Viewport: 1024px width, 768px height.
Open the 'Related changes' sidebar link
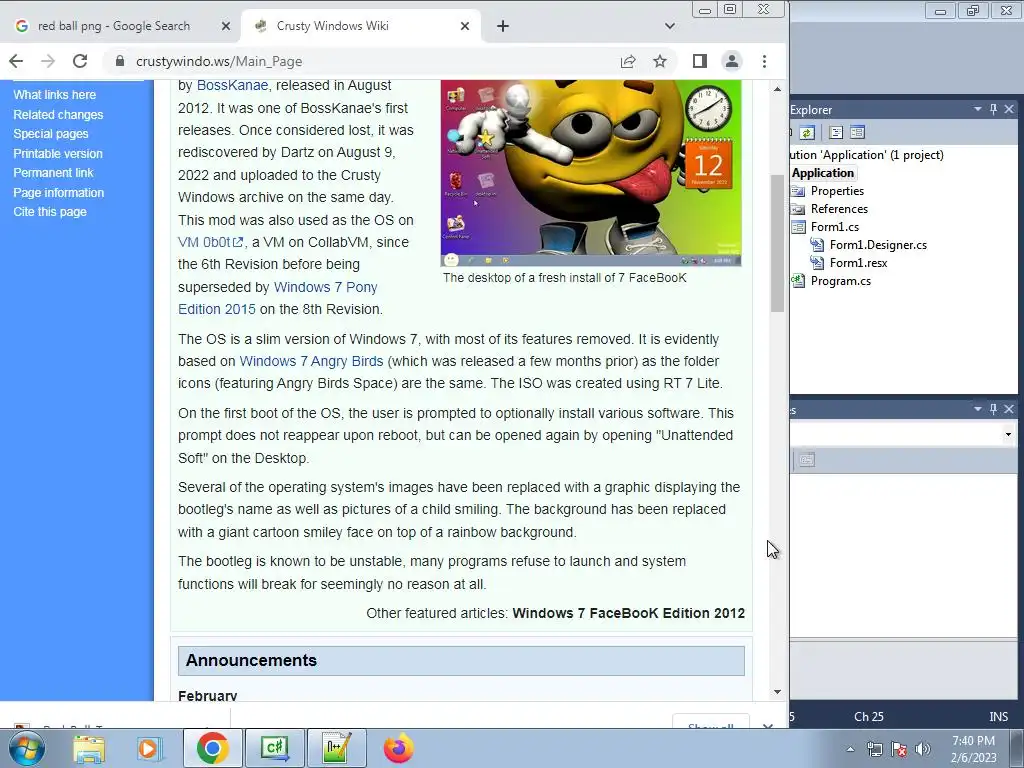[x=58, y=114]
